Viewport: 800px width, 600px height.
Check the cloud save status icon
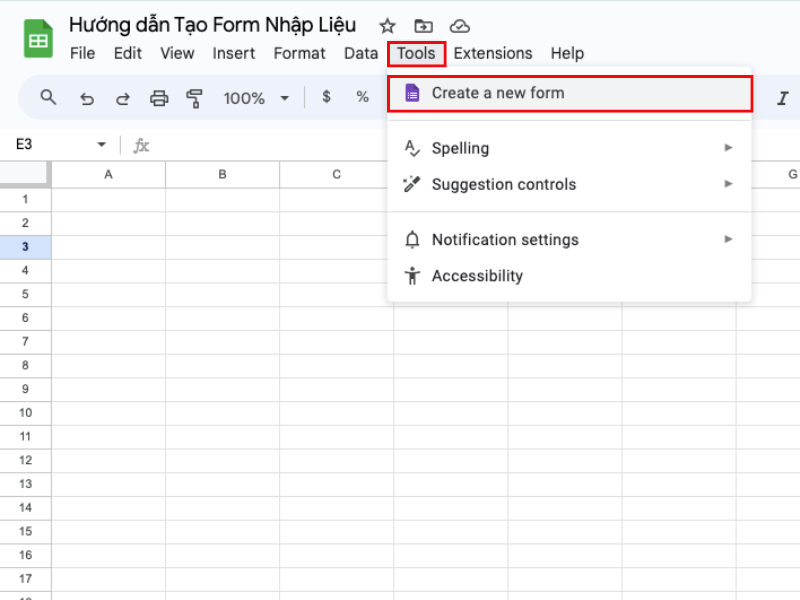click(x=459, y=26)
